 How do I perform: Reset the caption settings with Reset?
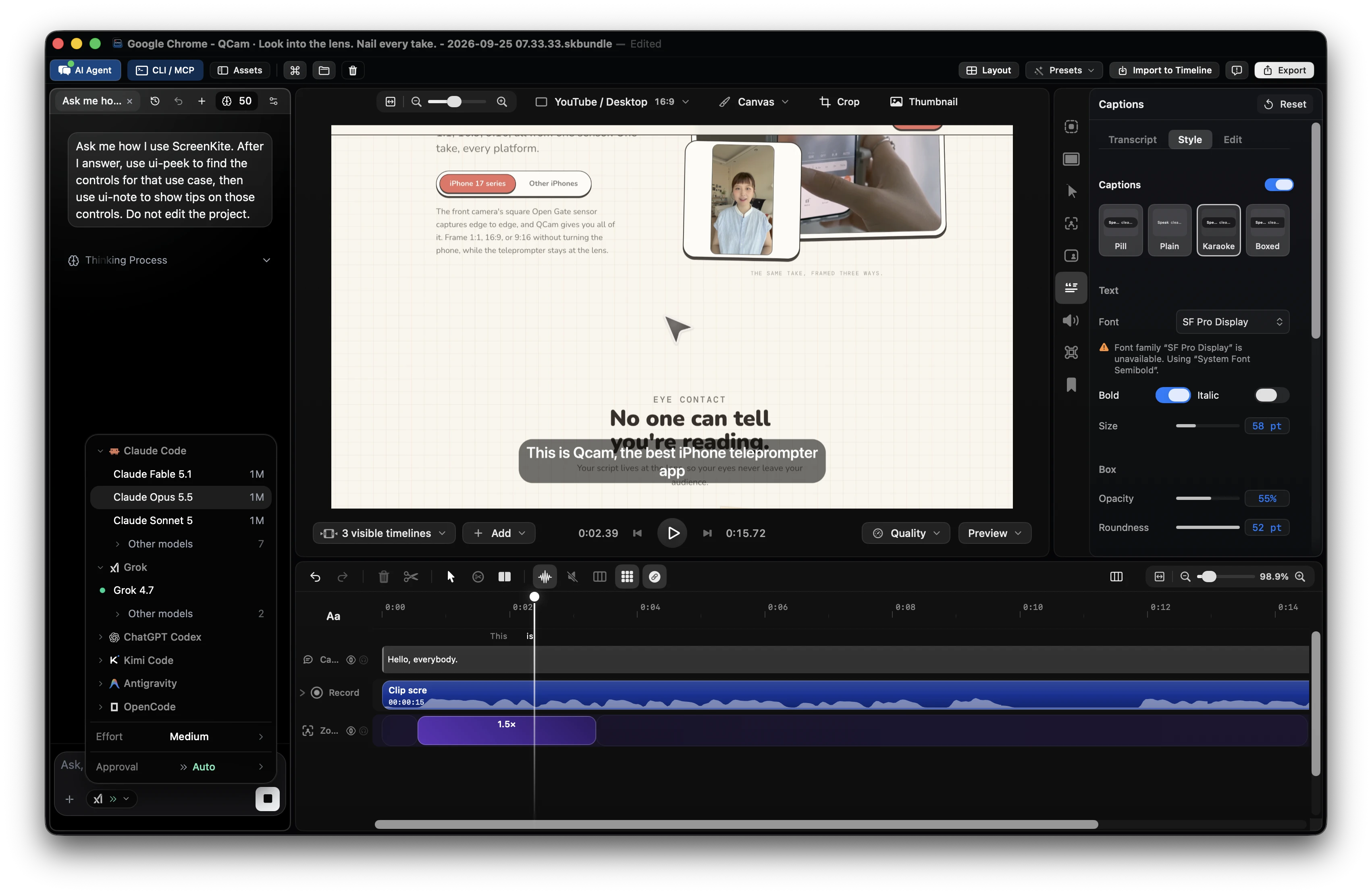click(1285, 104)
